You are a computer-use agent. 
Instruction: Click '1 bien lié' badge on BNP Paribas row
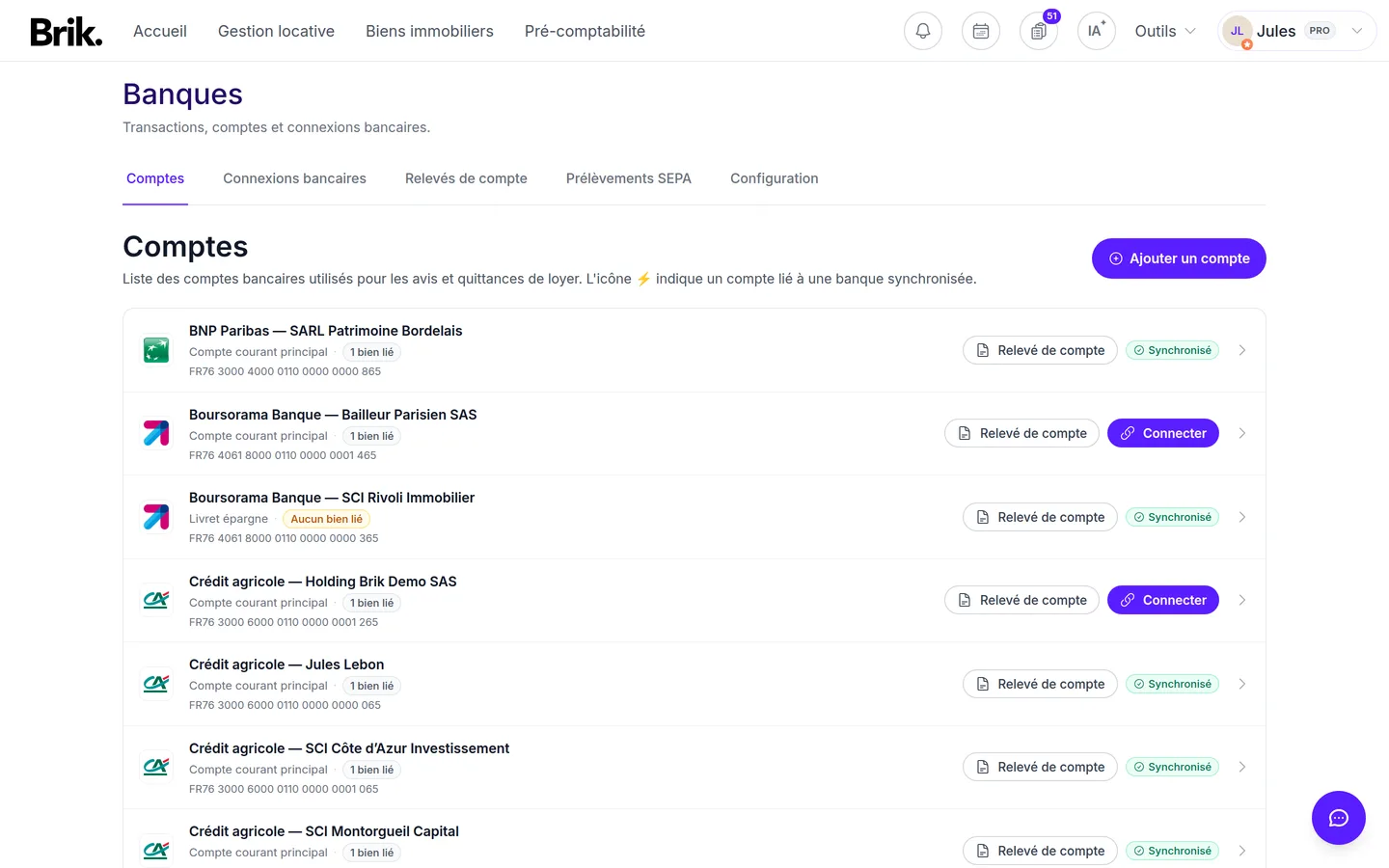pos(371,352)
